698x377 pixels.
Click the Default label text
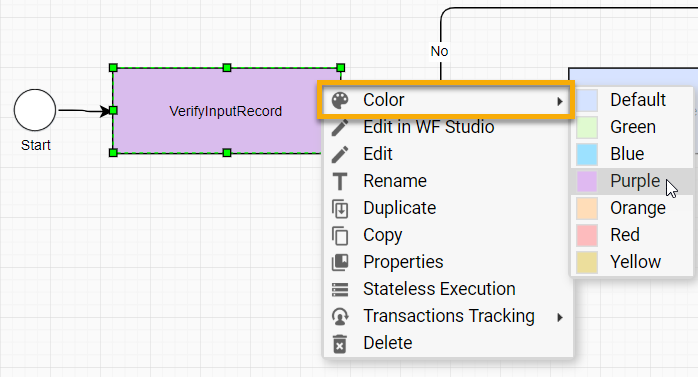coord(638,100)
